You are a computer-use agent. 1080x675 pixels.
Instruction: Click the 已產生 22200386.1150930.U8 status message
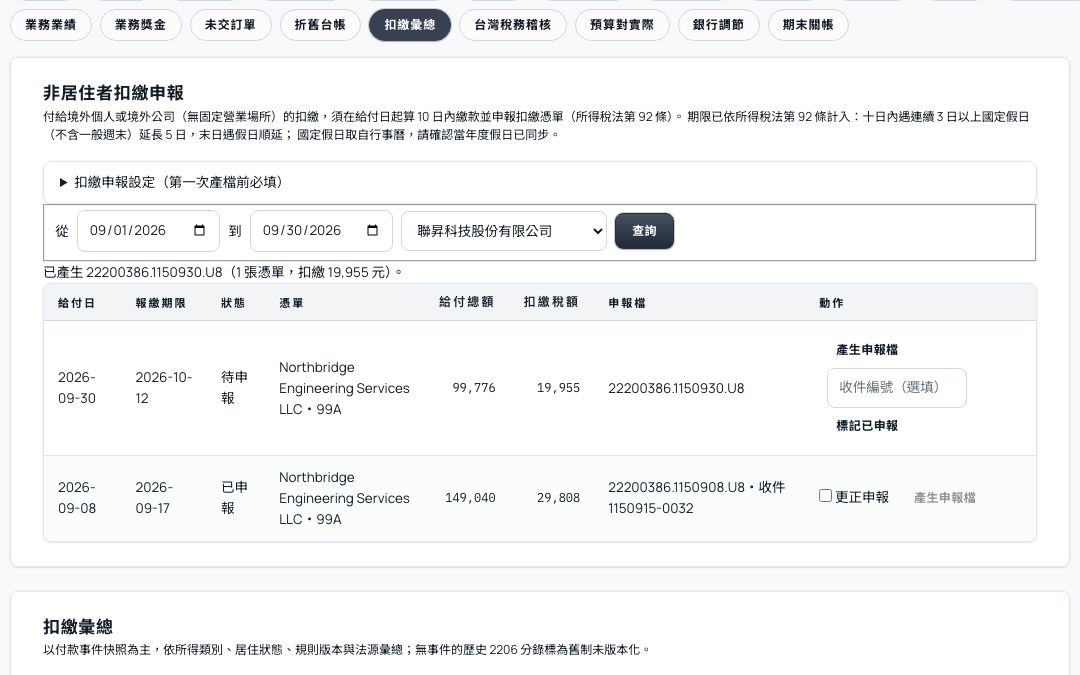222,272
